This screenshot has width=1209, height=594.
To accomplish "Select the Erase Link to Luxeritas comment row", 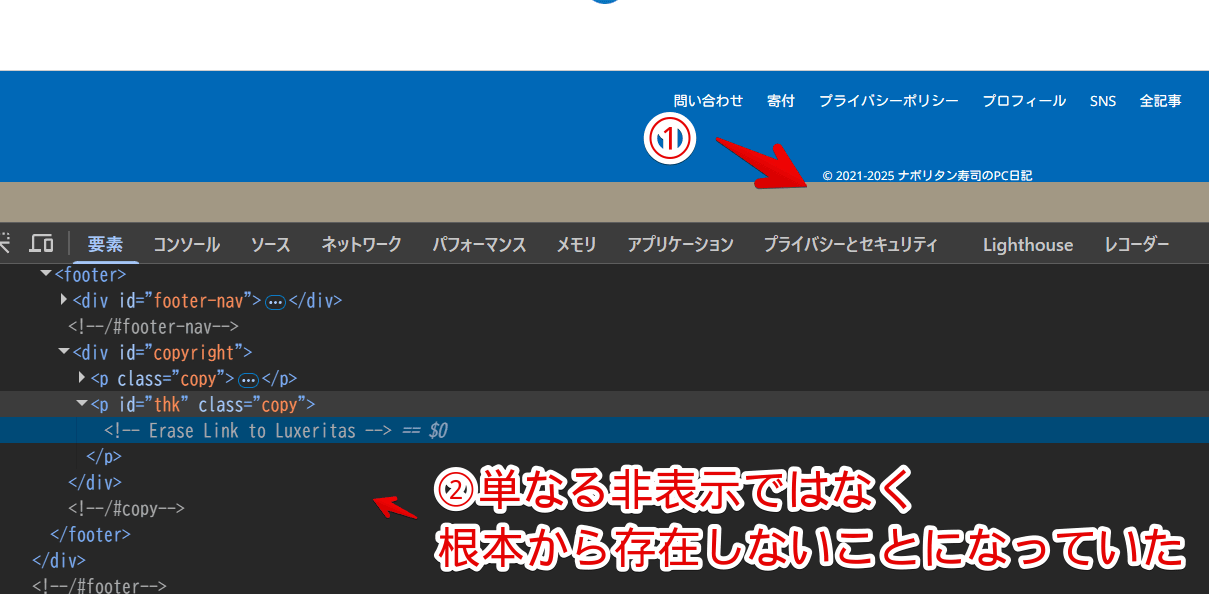I will [x=604, y=430].
